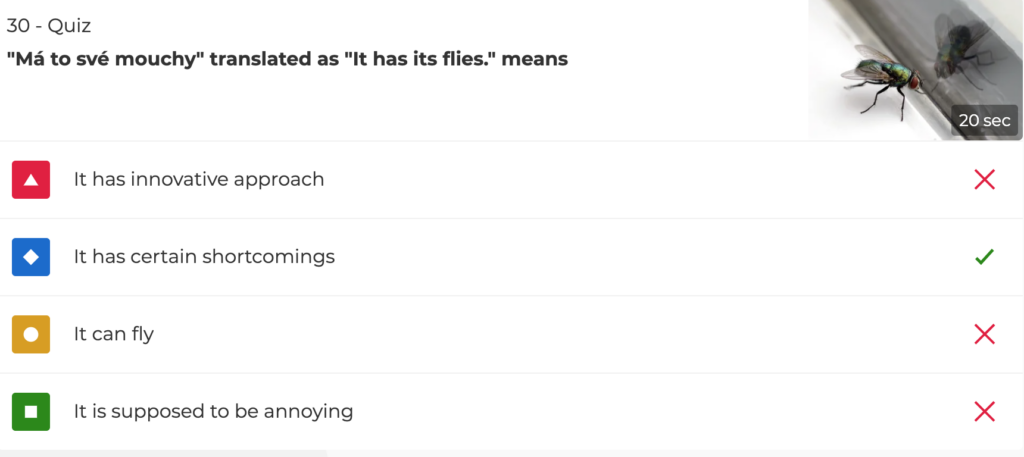Screen dimensions: 1024x457
Task: Click the green square answer icon
Action: pos(31,412)
